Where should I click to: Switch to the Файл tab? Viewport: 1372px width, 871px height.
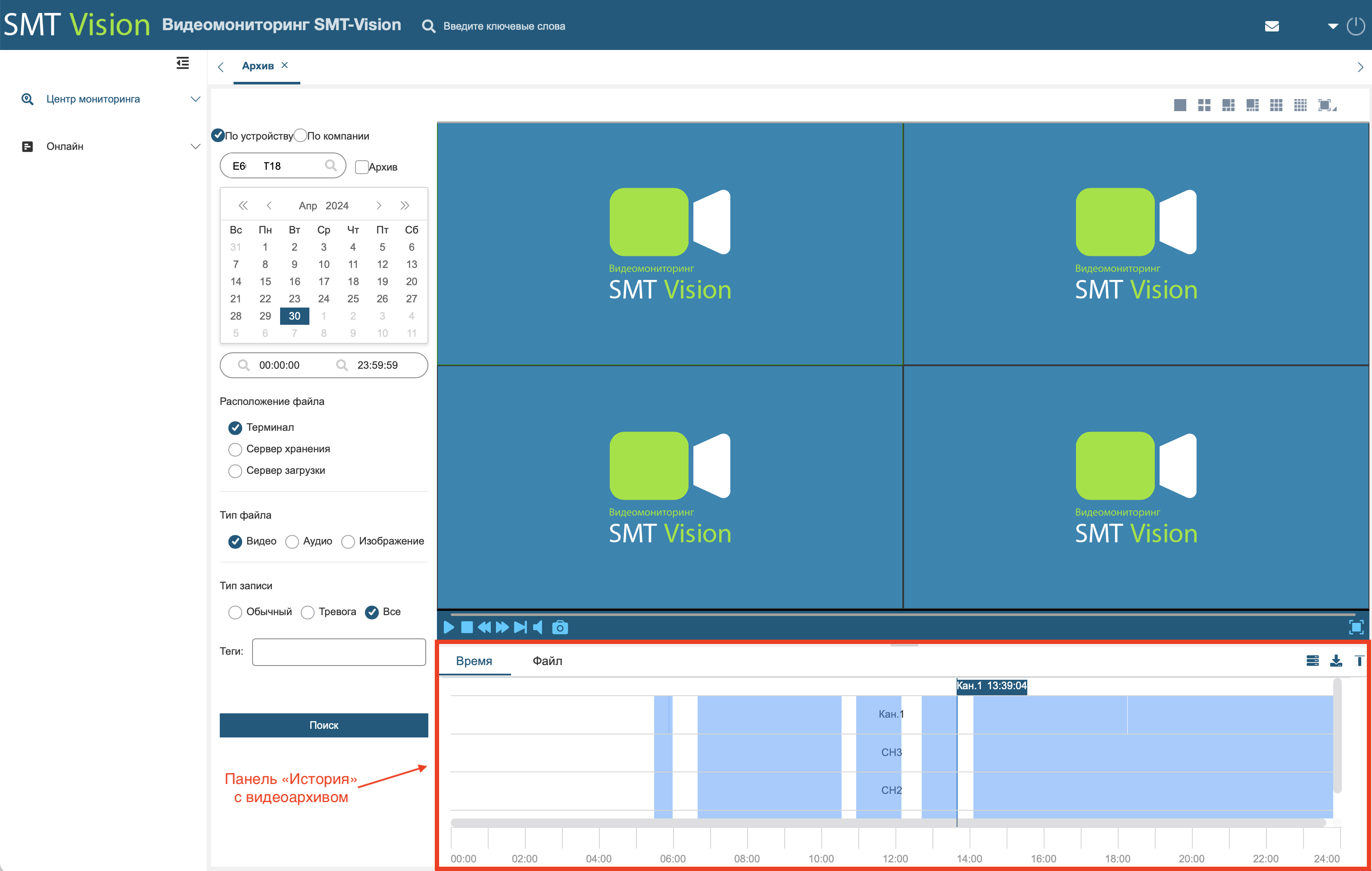coord(547,661)
